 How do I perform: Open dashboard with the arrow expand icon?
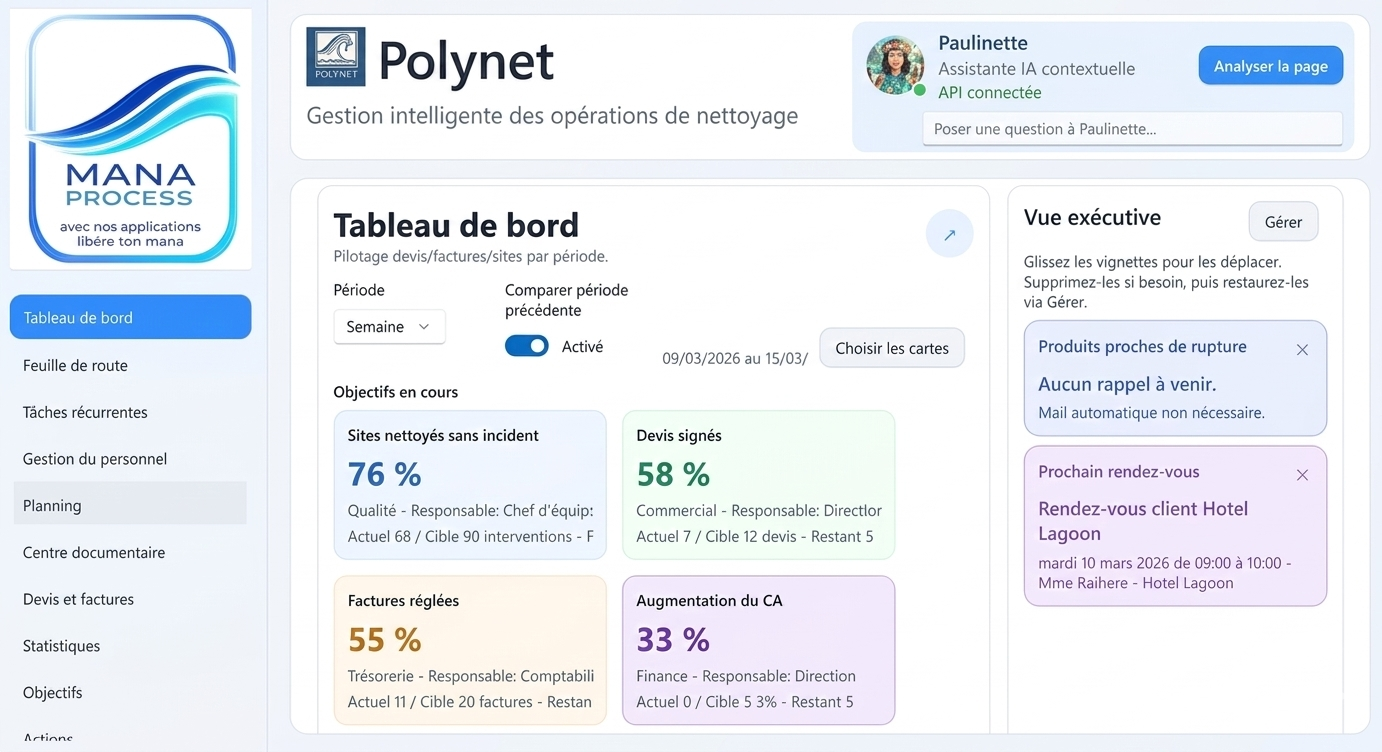(x=949, y=235)
